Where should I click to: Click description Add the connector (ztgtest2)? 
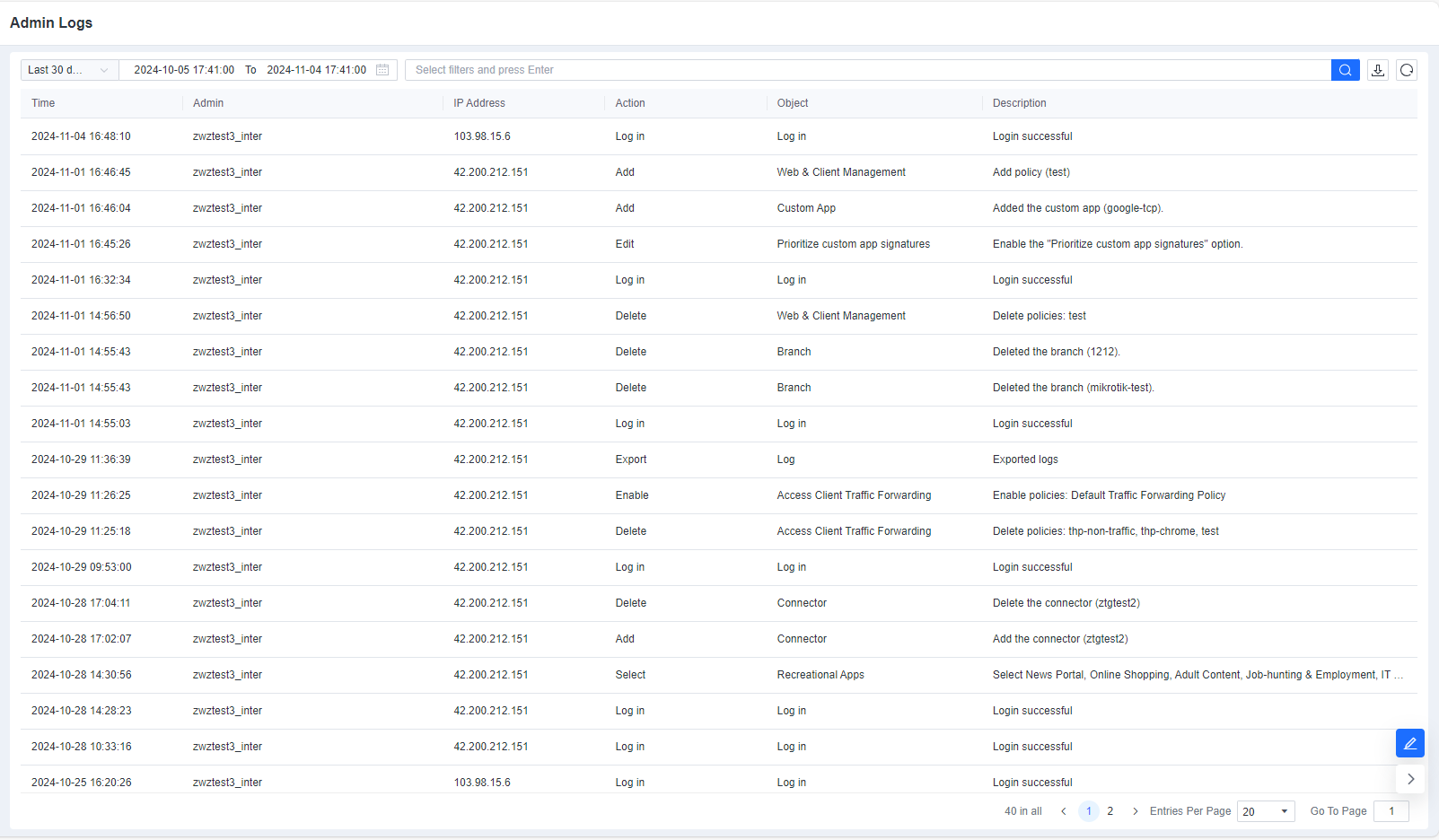click(x=1060, y=639)
